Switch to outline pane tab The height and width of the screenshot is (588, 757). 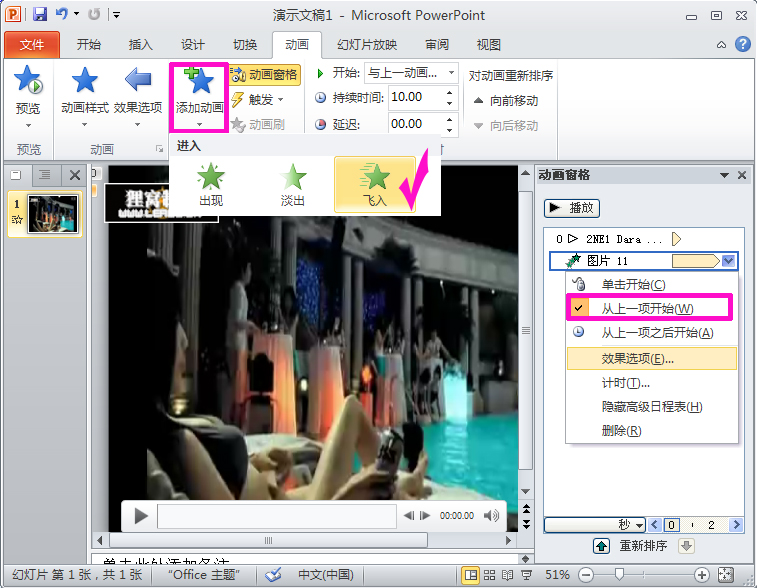point(45,175)
